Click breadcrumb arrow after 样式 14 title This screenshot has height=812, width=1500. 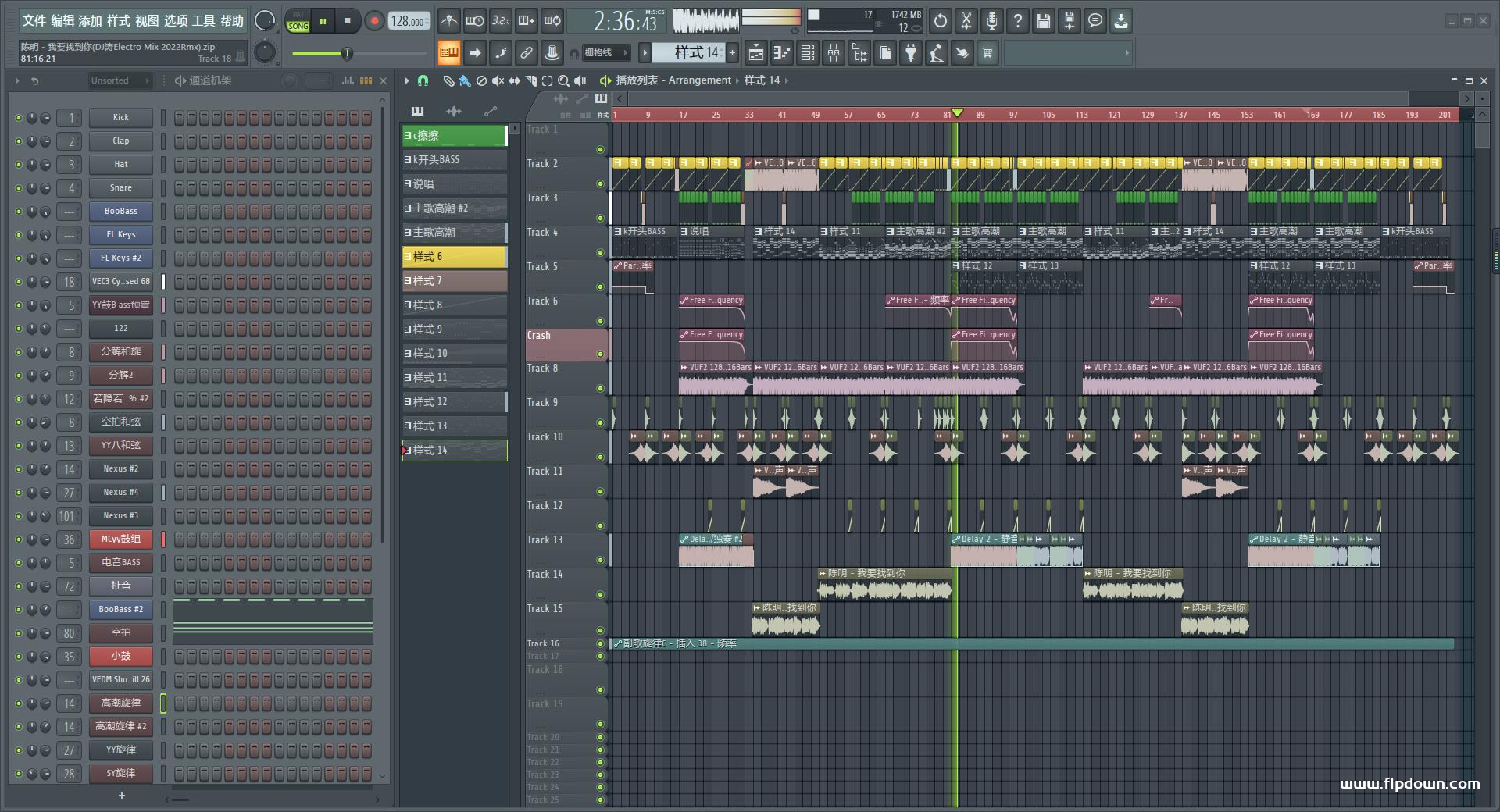(786, 80)
